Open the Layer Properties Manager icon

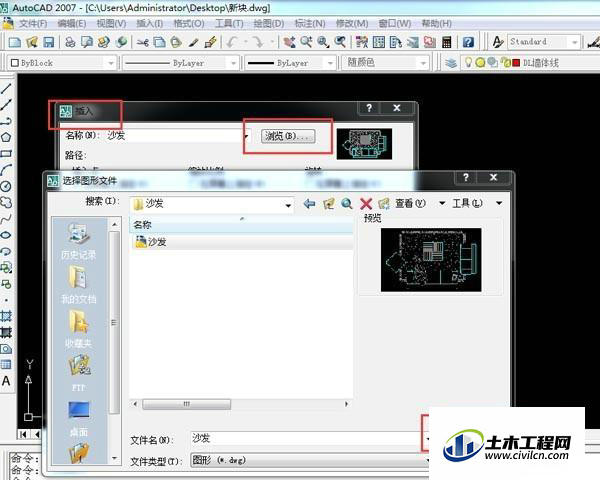[452, 62]
